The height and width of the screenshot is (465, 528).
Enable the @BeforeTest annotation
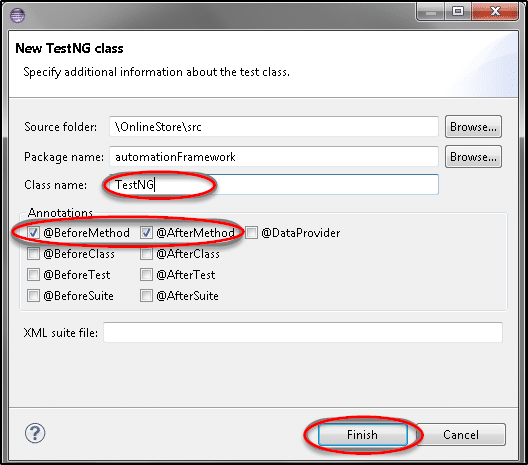pyautogui.click(x=33, y=275)
